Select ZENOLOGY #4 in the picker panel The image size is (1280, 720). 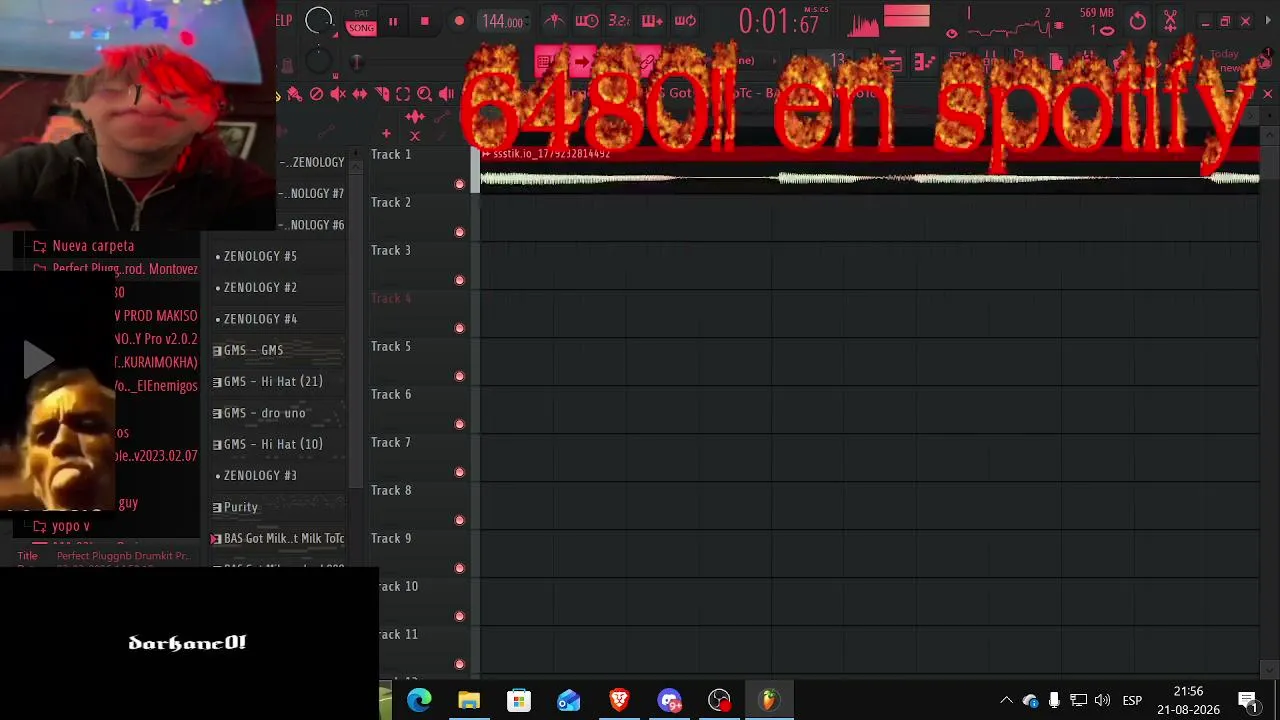point(280,319)
